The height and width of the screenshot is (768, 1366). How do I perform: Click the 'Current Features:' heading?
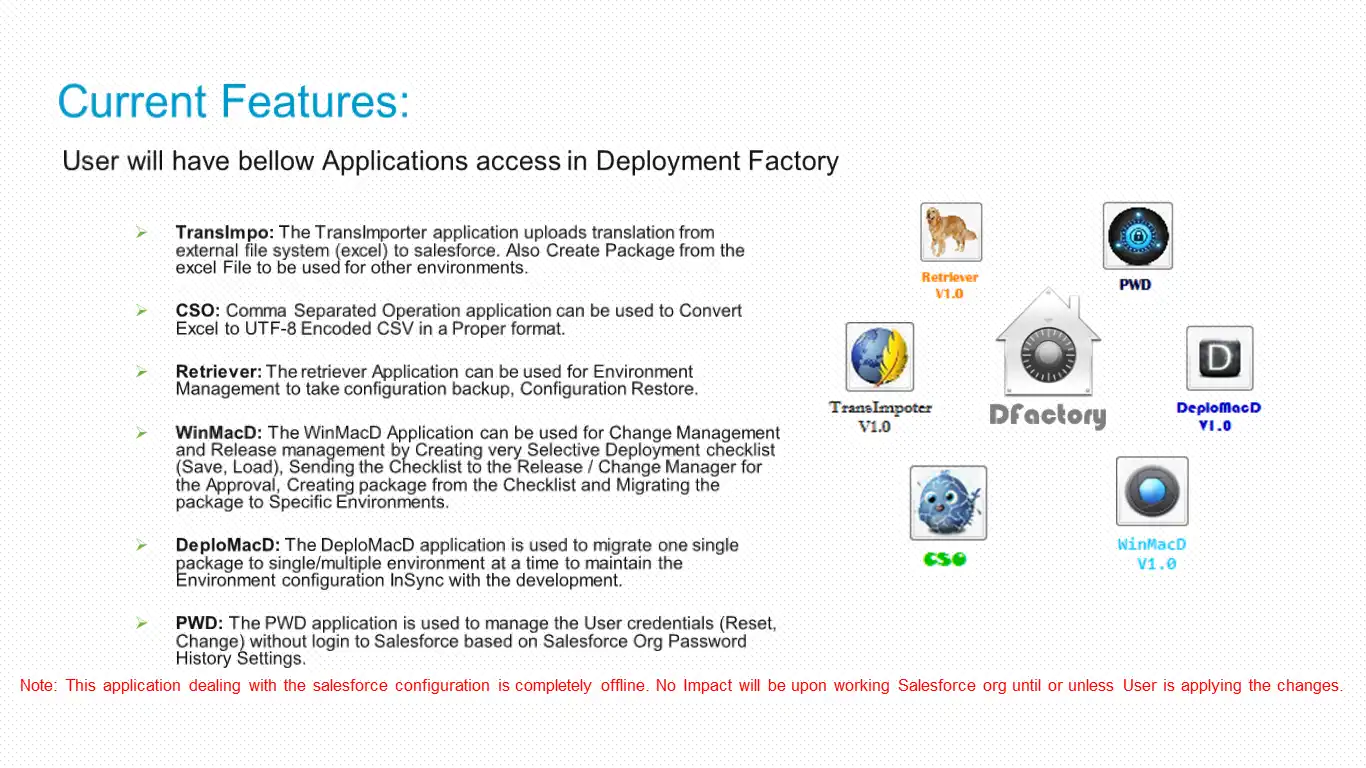pyautogui.click(x=234, y=101)
